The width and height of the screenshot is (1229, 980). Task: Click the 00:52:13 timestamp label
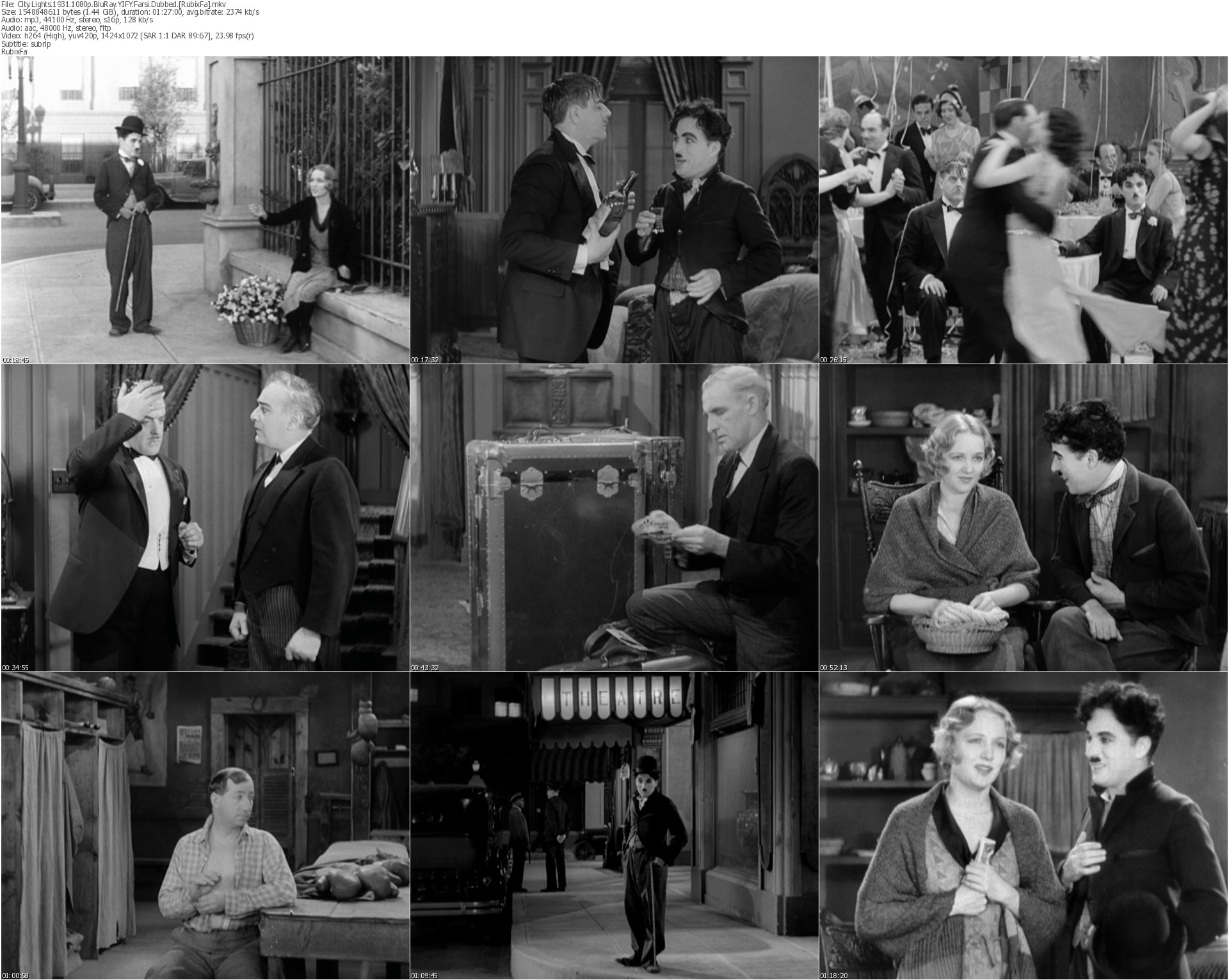834,668
